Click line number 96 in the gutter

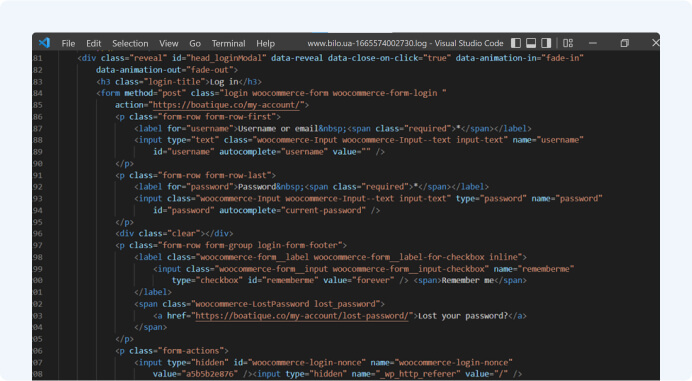click(38, 234)
